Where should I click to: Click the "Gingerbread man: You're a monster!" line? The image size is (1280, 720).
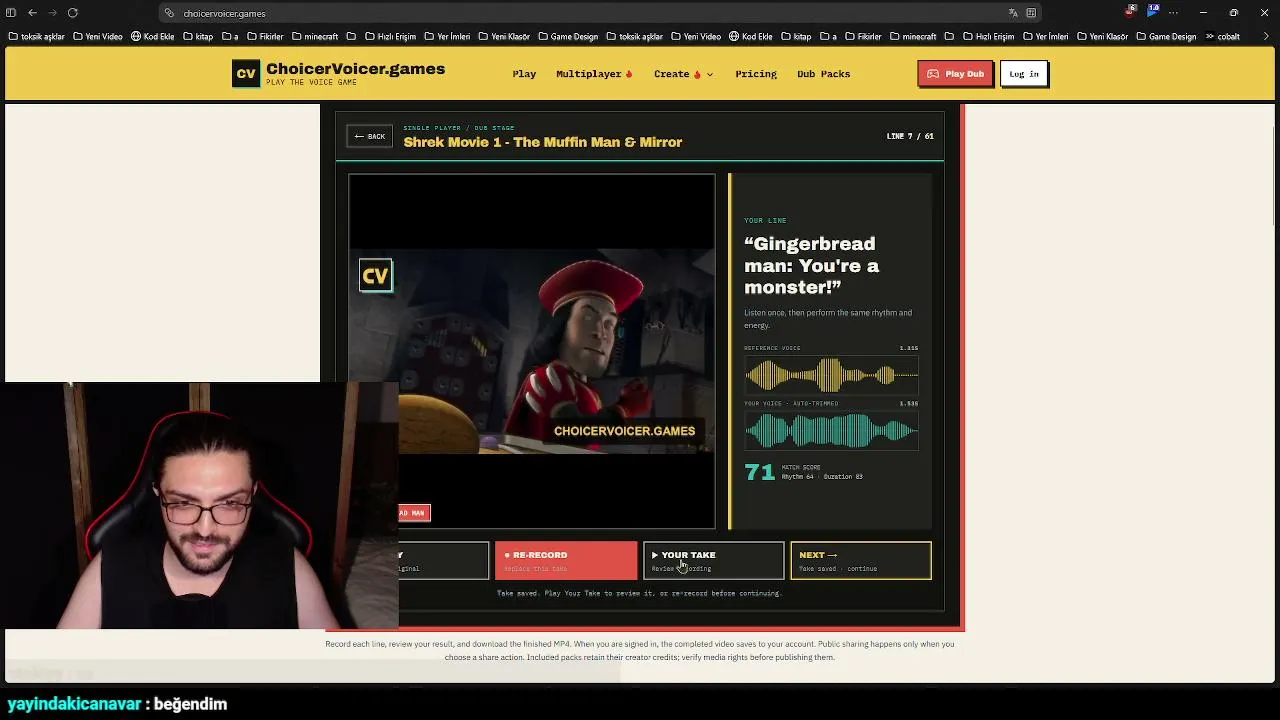tap(812, 266)
